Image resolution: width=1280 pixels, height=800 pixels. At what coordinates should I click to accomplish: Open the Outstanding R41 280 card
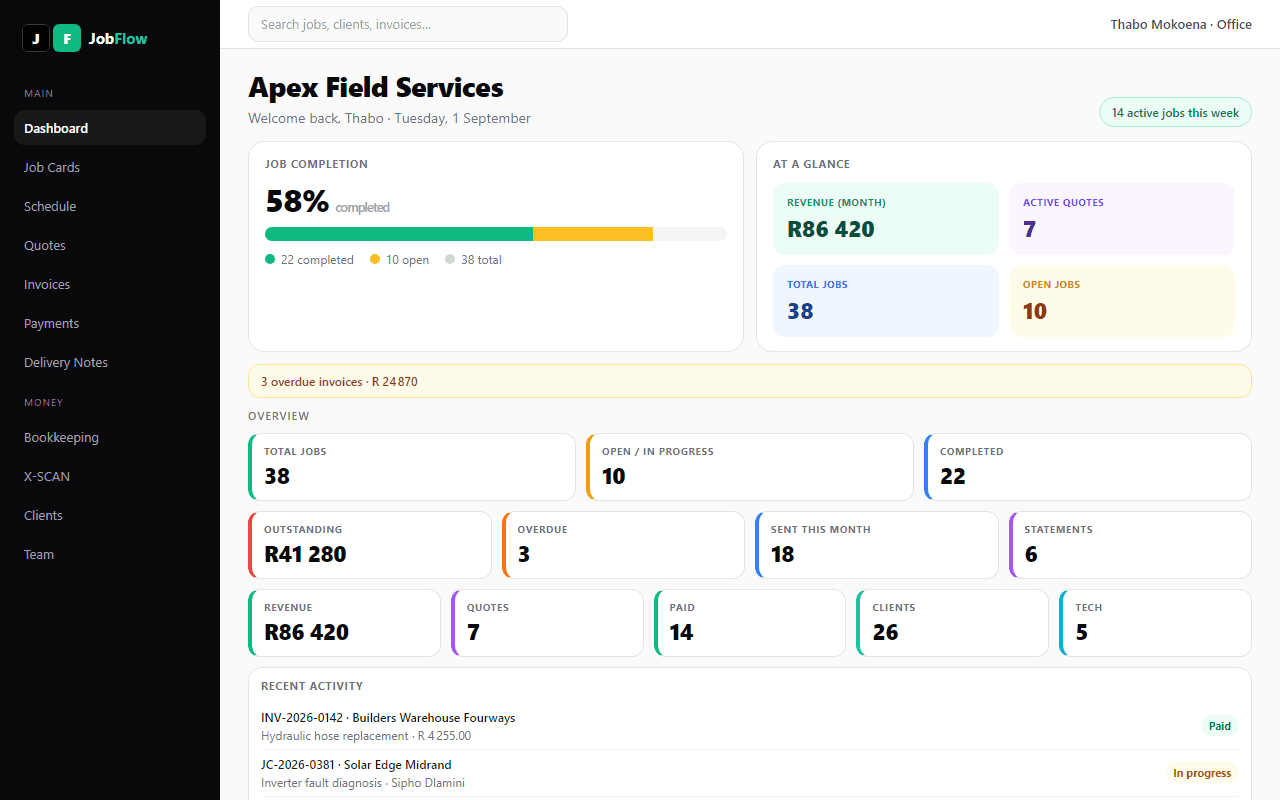(370, 545)
